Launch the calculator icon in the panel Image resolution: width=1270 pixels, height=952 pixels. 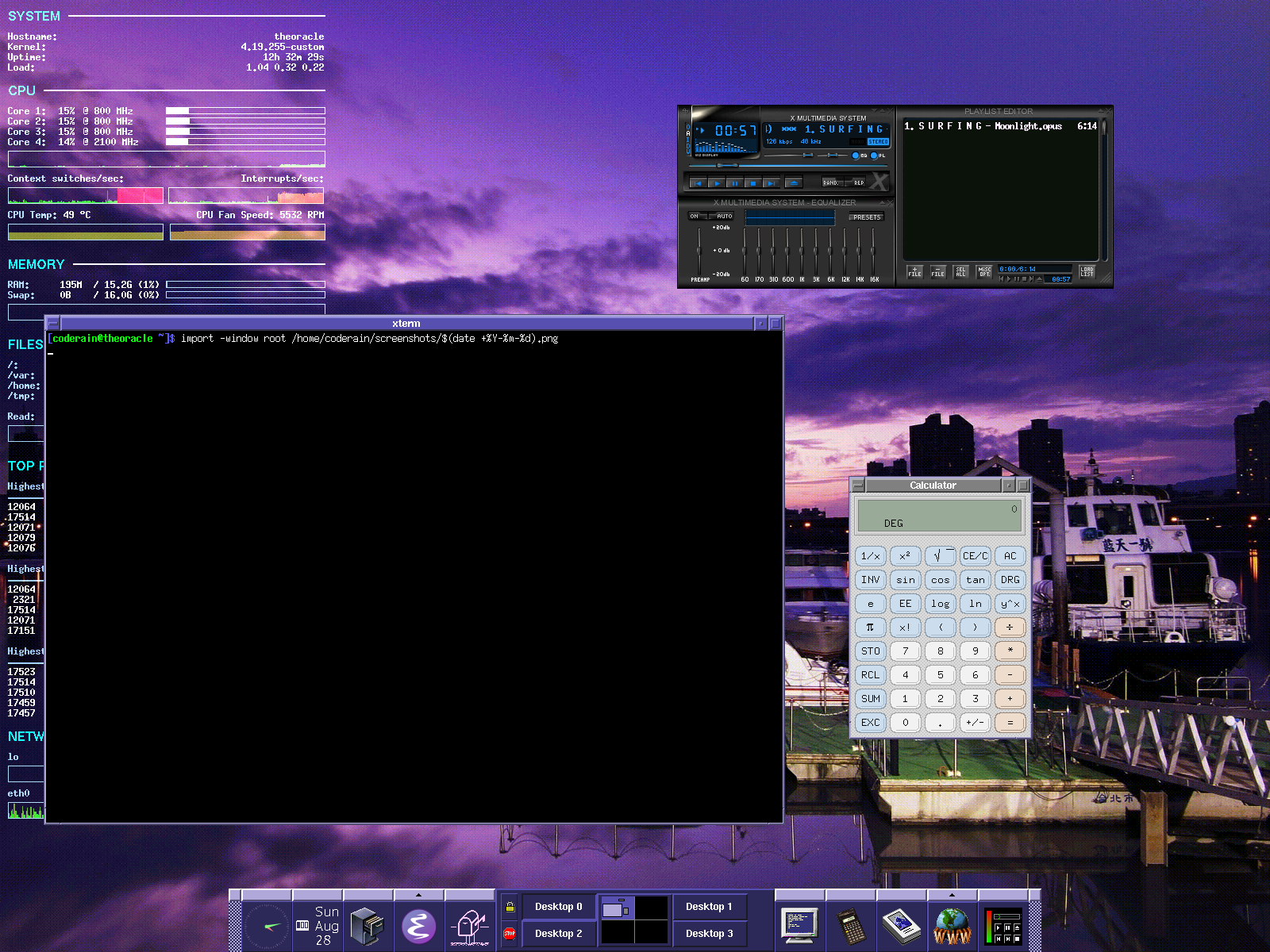[850, 926]
